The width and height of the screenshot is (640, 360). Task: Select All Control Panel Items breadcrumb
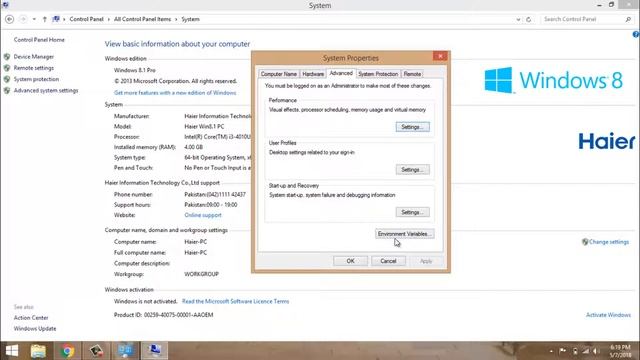coord(142,19)
